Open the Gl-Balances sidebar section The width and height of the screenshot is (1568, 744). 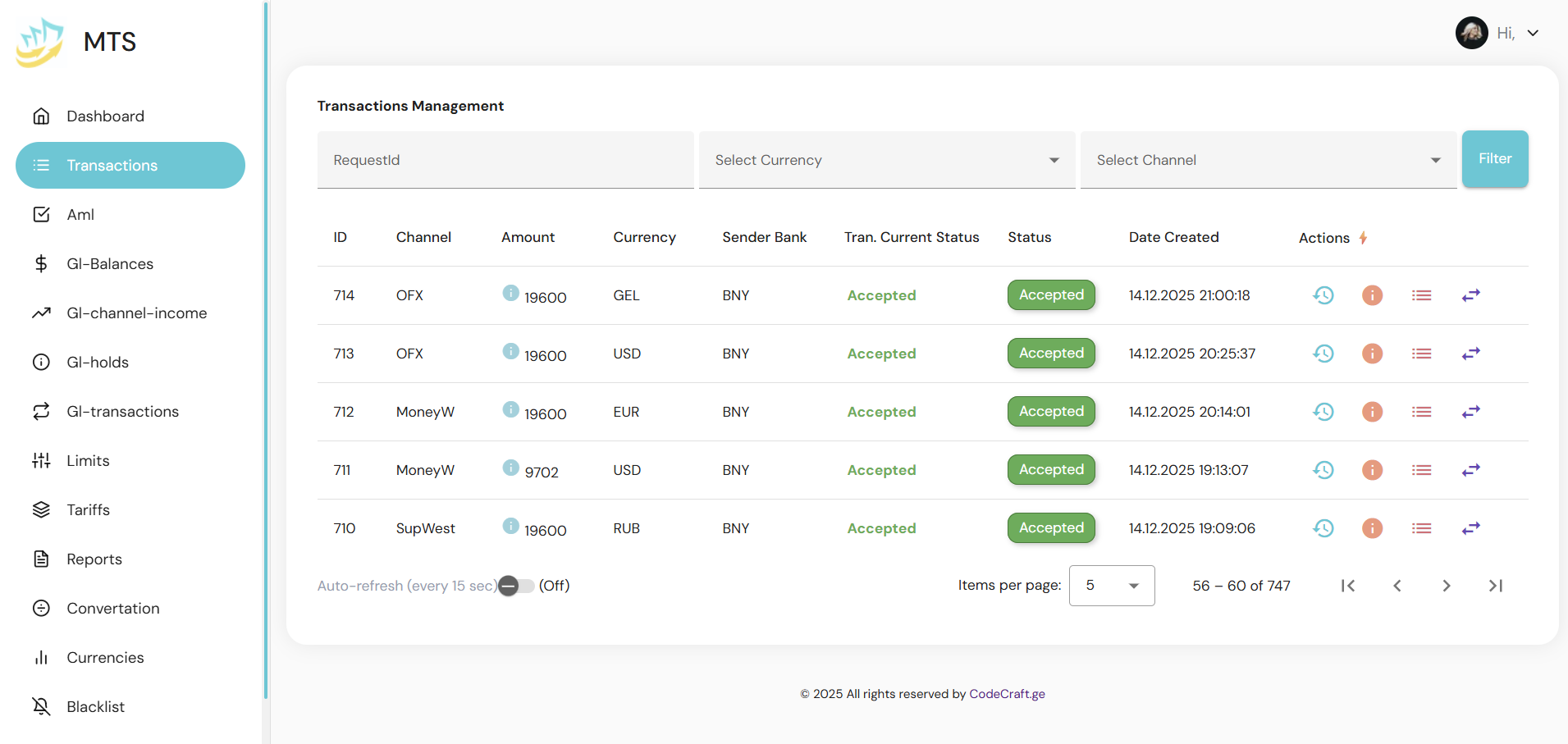pos(110,264)
